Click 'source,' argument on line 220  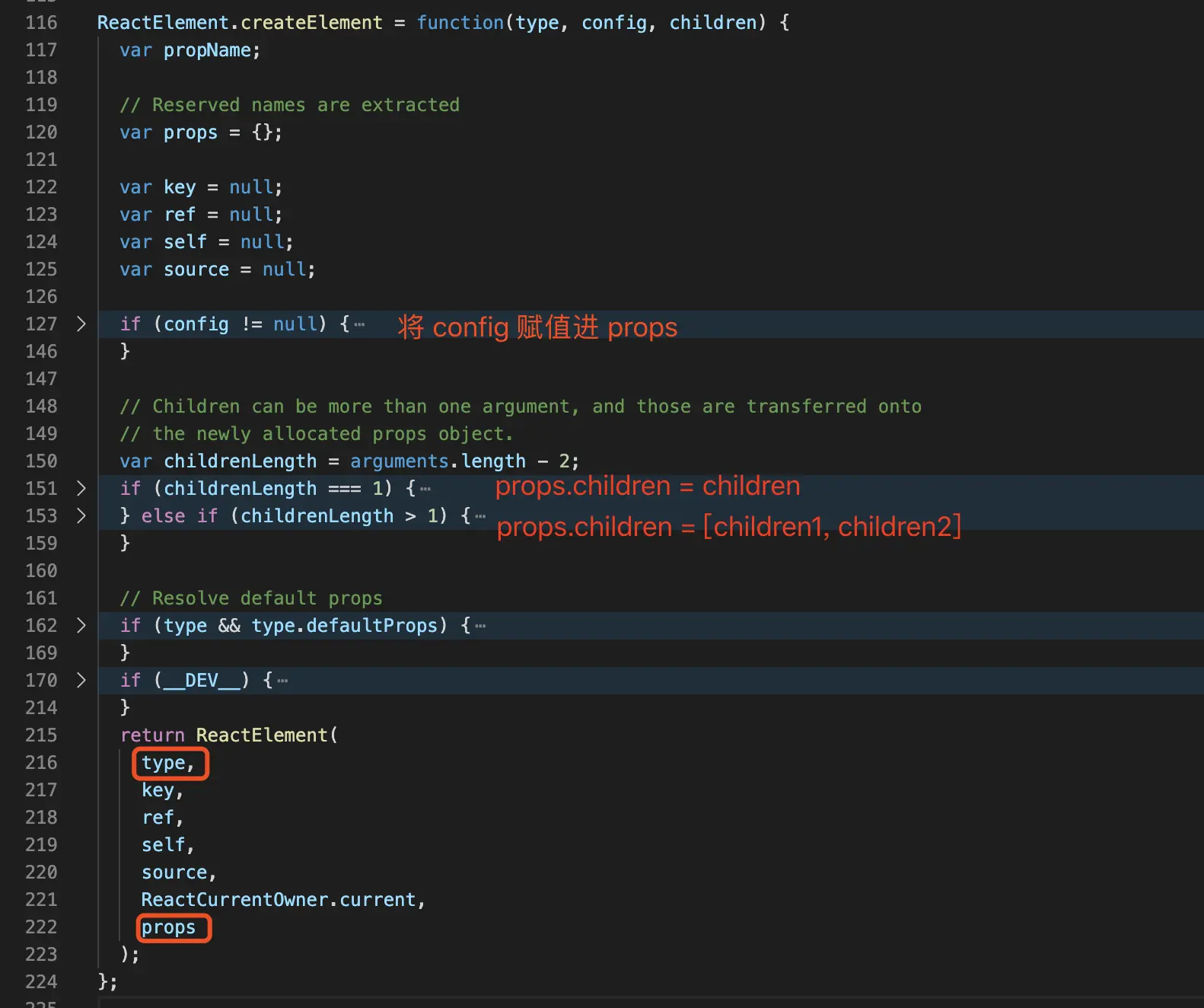180,872
